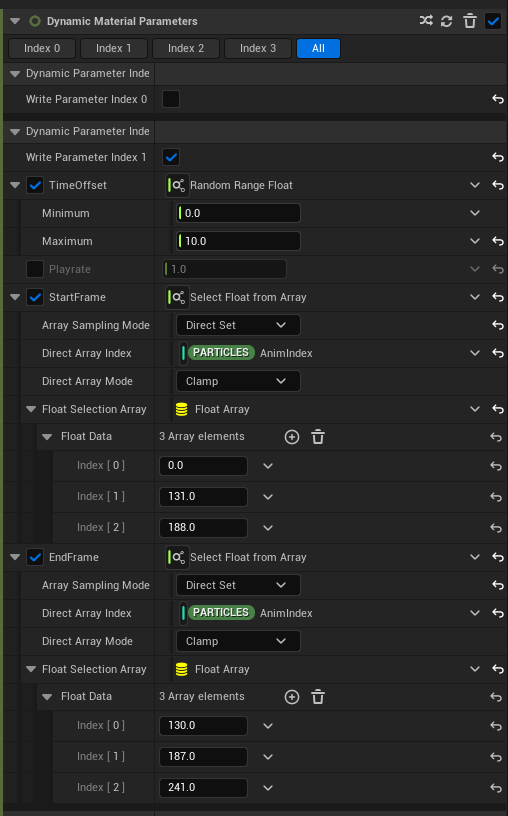The image size is (508, 816).
Task: Click the yellow Float Array icon under StartFrame
Action: 182,410
